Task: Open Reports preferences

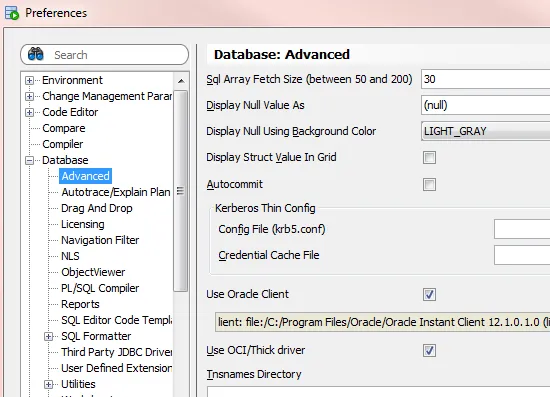Action: pyautogui.click(x=80, y=304)
